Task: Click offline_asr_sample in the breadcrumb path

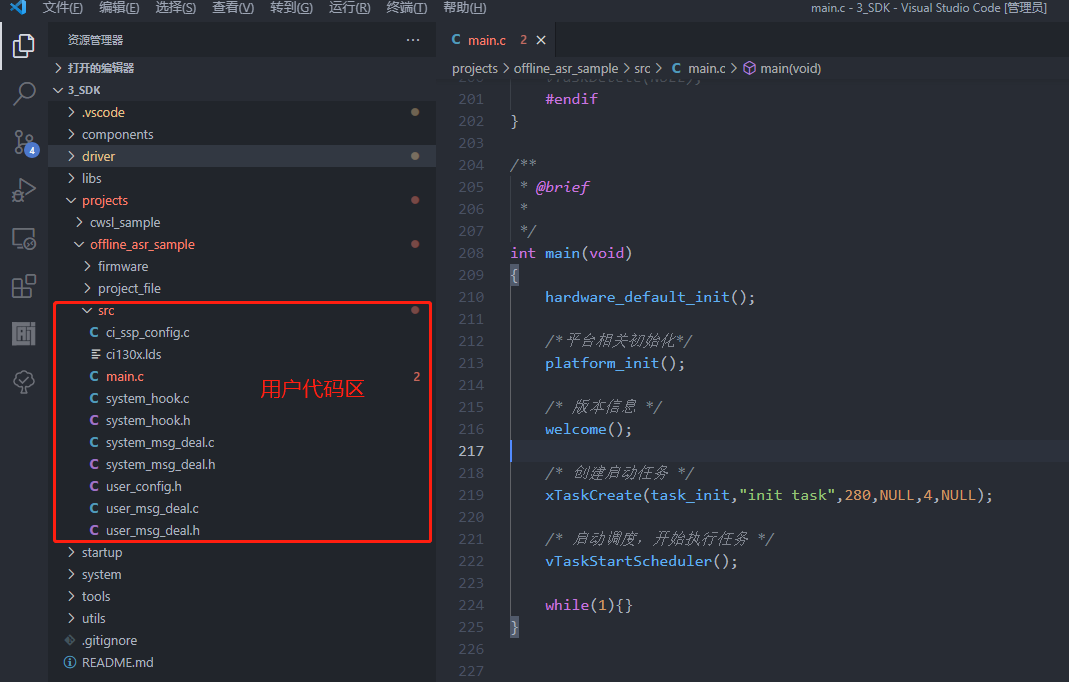Action: [x=565, y=68]
